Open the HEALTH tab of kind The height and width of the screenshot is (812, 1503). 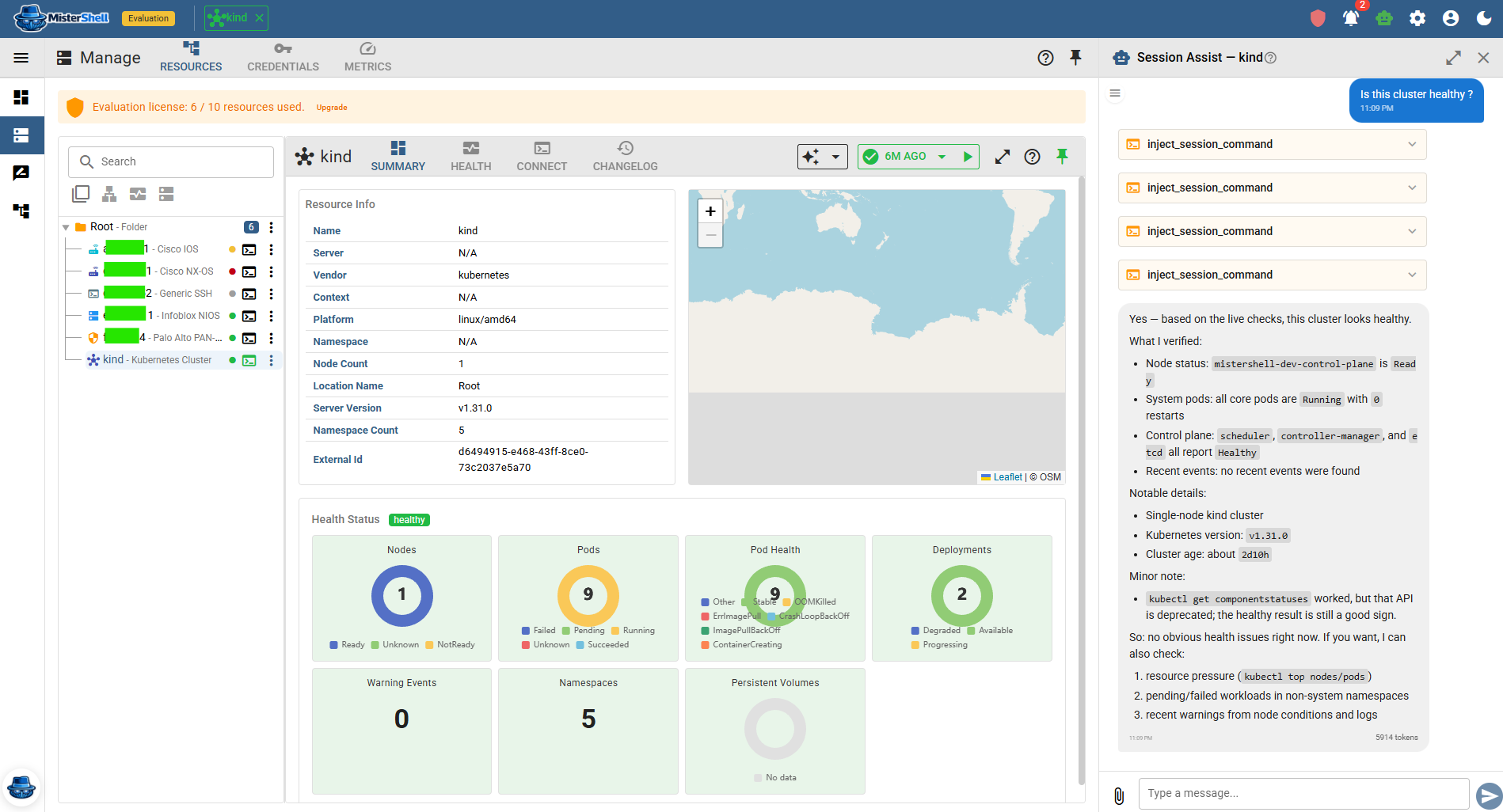tap(471, 157)
